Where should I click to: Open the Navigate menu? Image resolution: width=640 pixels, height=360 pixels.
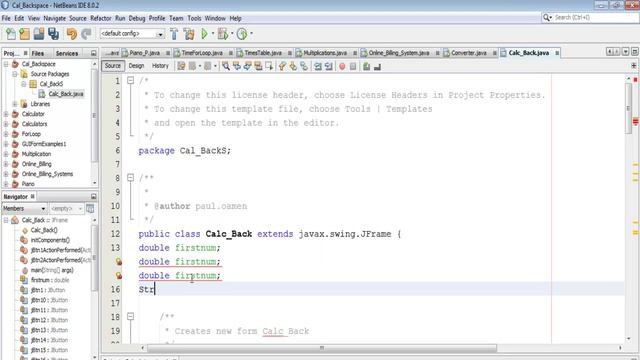[x=55, y=18]
